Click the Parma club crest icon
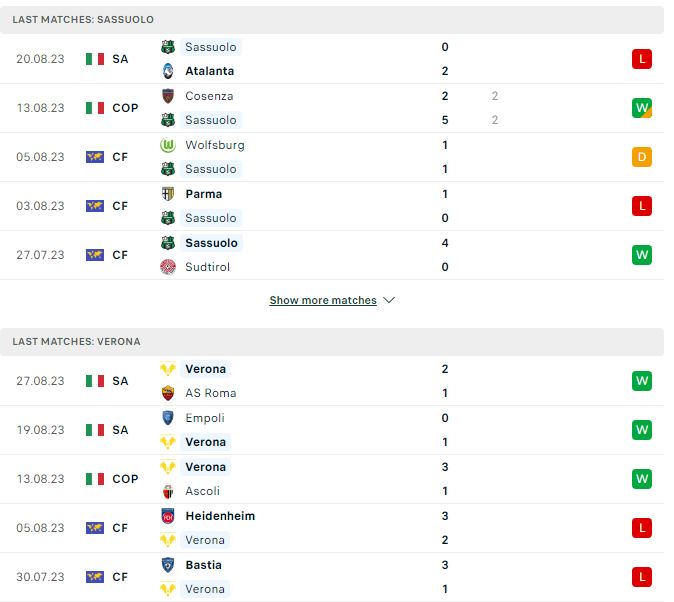The width and height of the screenshot is (674, 602). 168,194
